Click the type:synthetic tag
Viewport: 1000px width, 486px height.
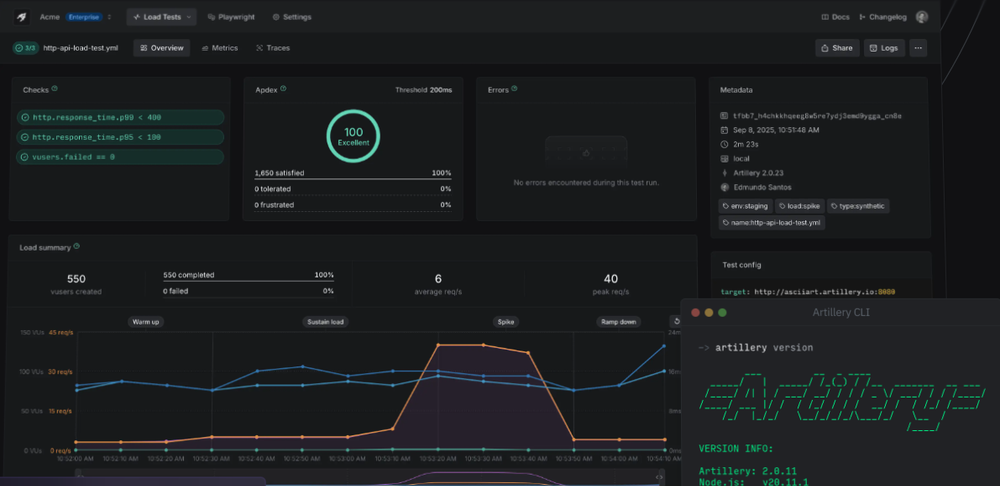pyautogui.click(x=858, y=206)
